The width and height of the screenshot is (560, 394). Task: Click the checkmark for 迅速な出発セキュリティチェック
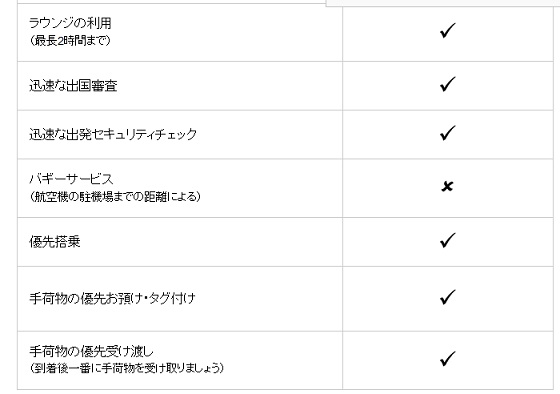coord(448,133)
